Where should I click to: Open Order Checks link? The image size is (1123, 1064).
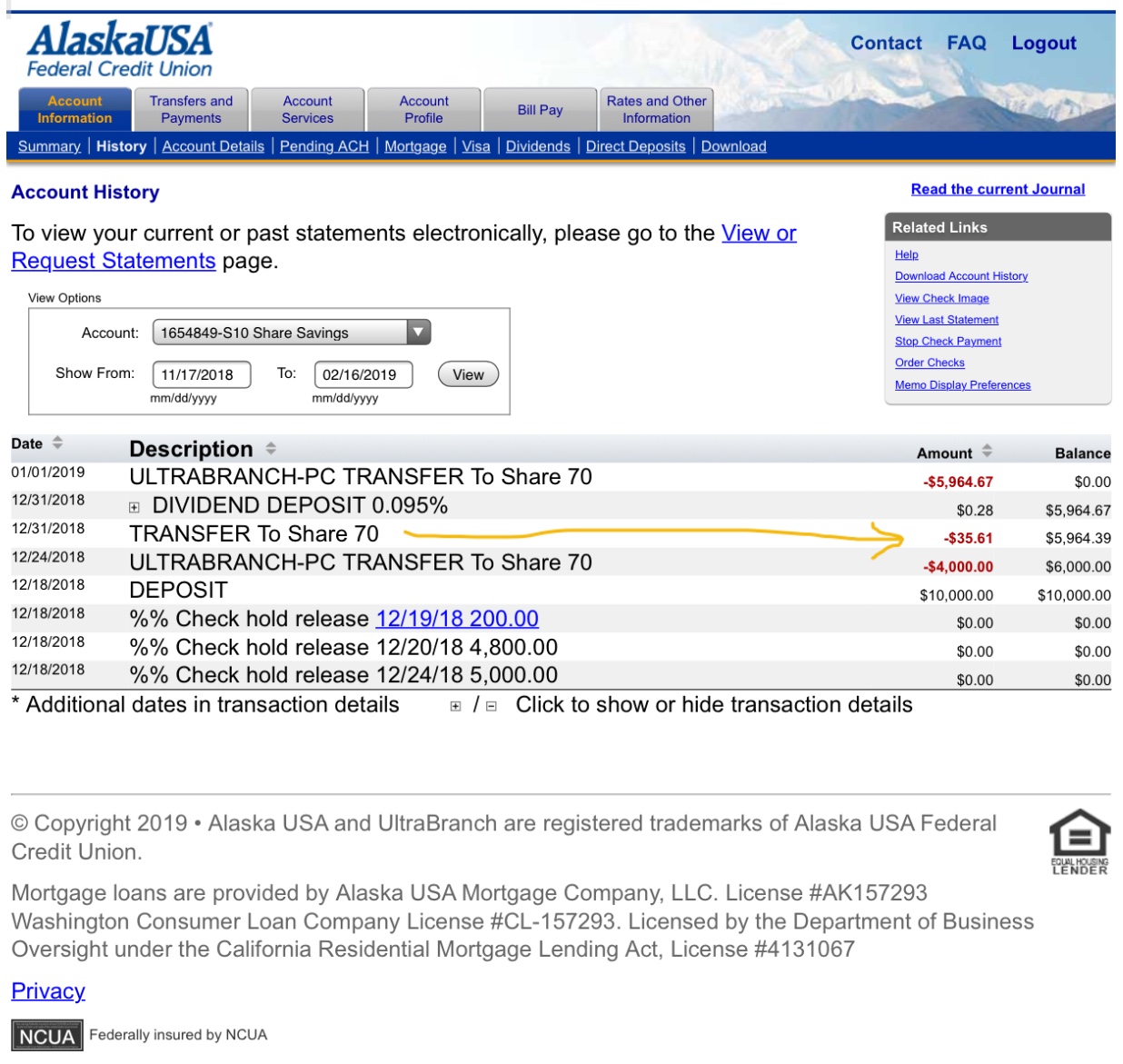tap(929, 363)
